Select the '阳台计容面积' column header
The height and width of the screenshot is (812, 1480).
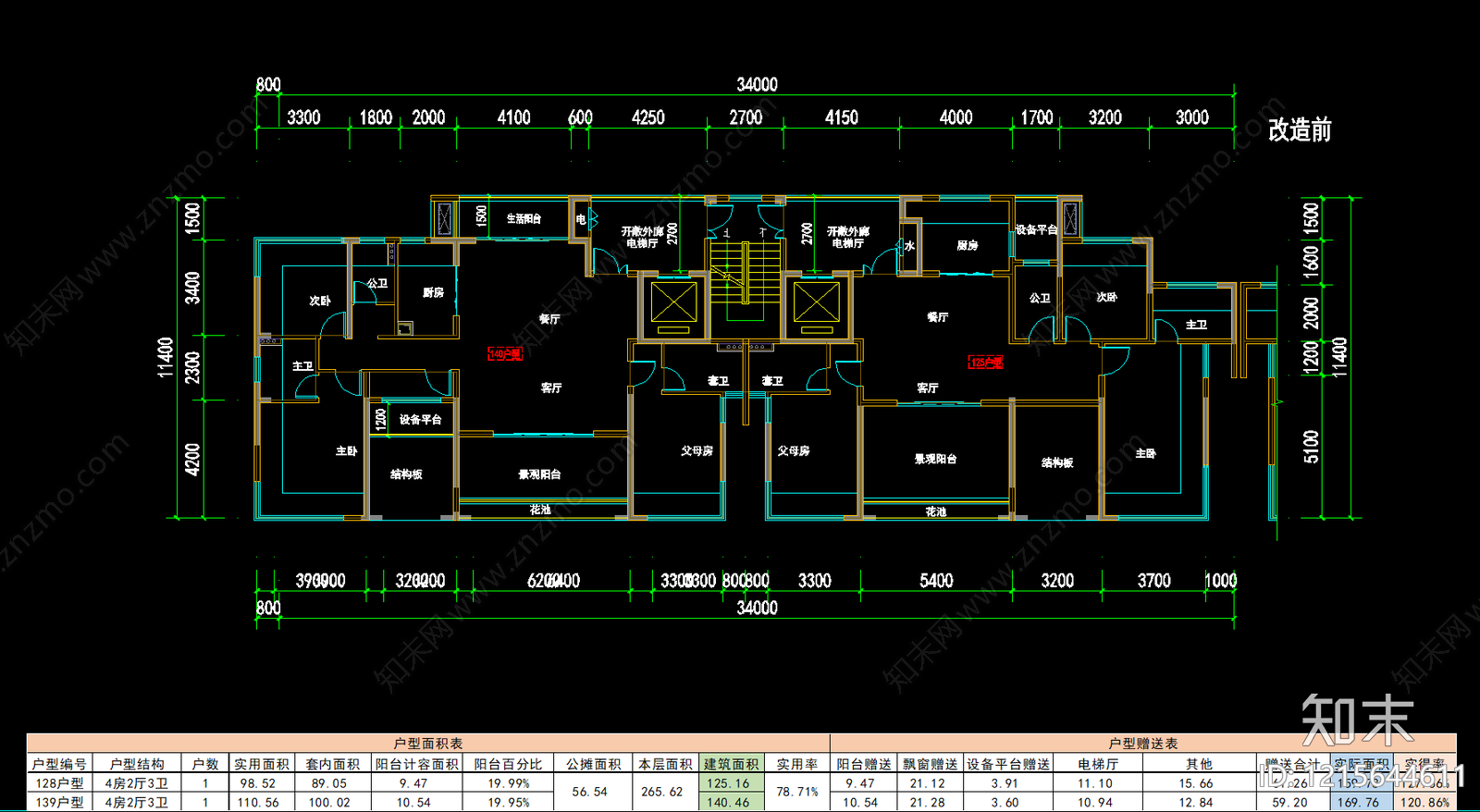417,764
